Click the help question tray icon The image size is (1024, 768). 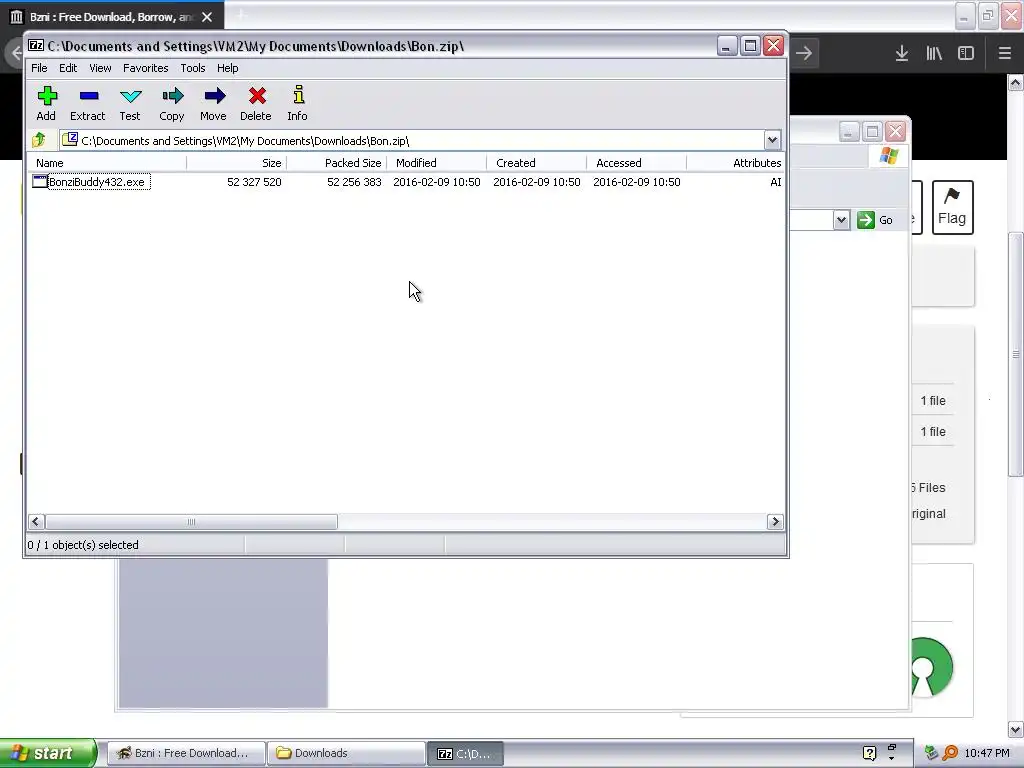tap(869, 753)
